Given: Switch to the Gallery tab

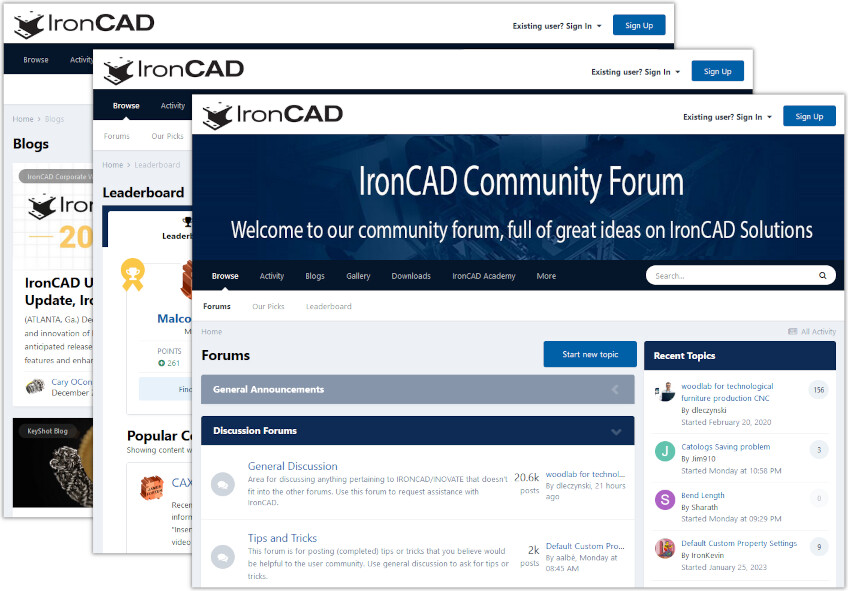Looking at the screenshot, I should pyautogui.click(x=358, y=276).
